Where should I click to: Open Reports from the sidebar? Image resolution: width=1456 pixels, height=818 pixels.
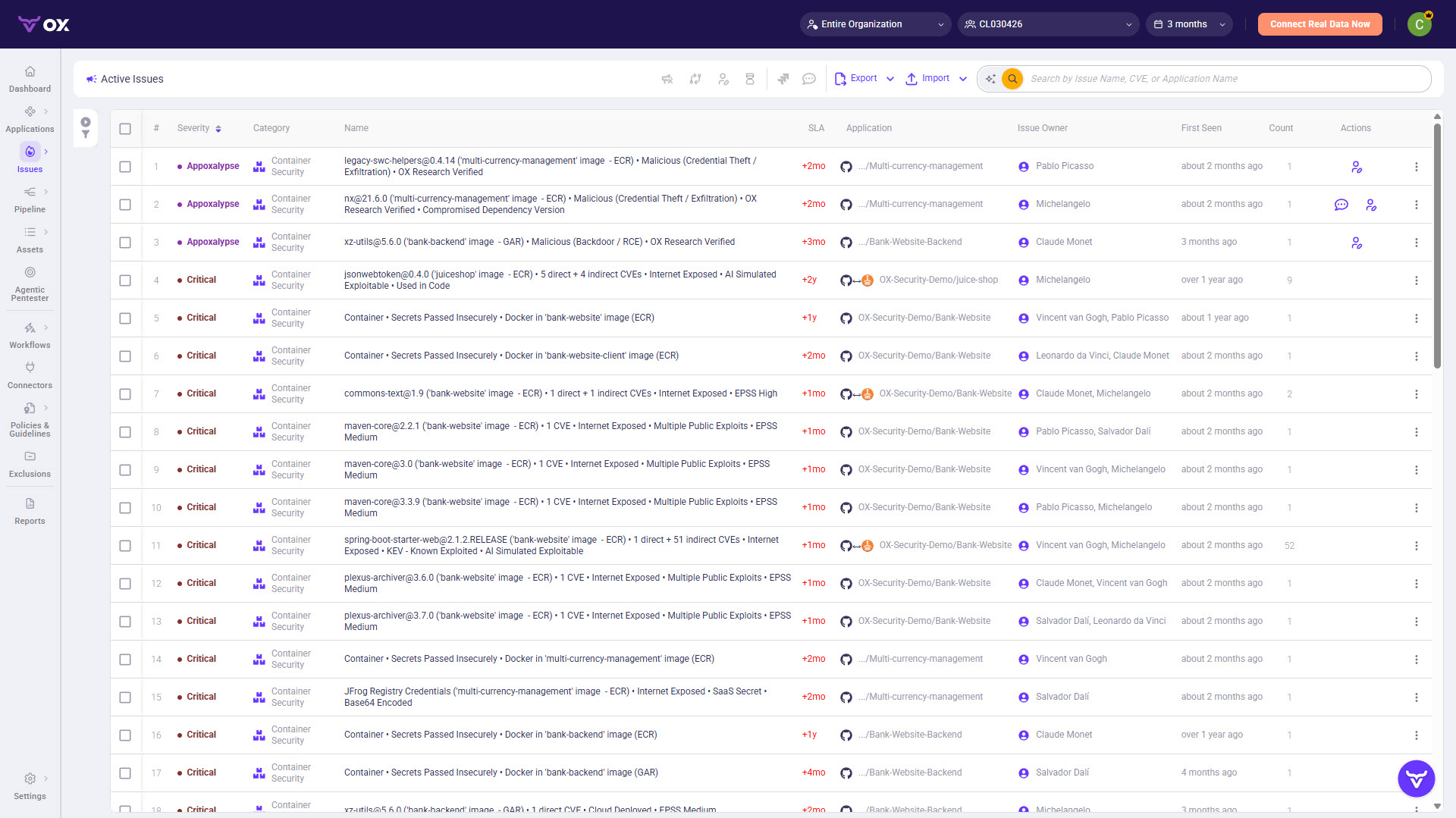click(30, 512)
